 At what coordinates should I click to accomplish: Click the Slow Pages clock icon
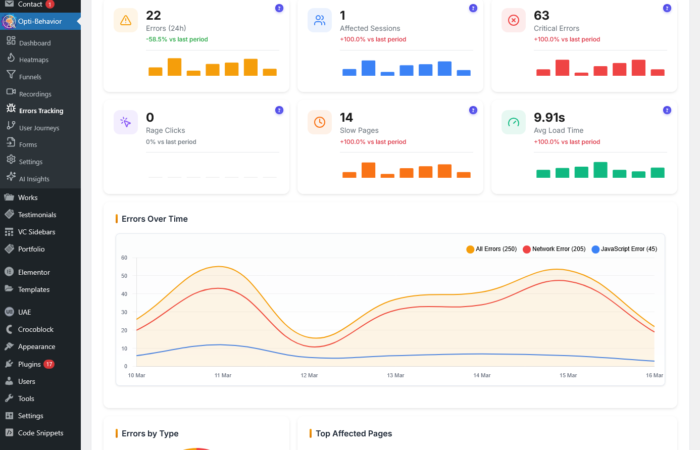point(320,122)
